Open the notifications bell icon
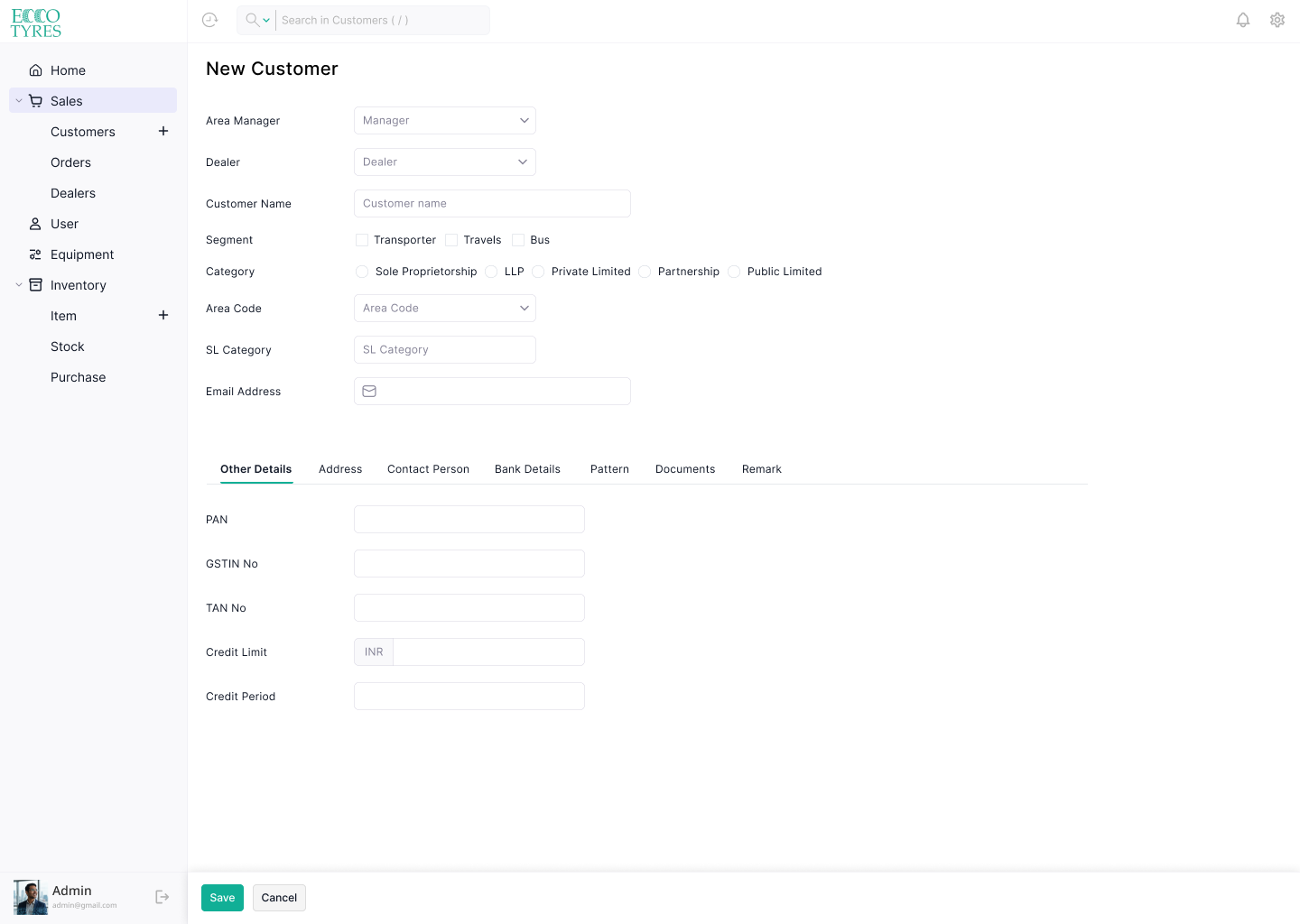 [1243, 20]
